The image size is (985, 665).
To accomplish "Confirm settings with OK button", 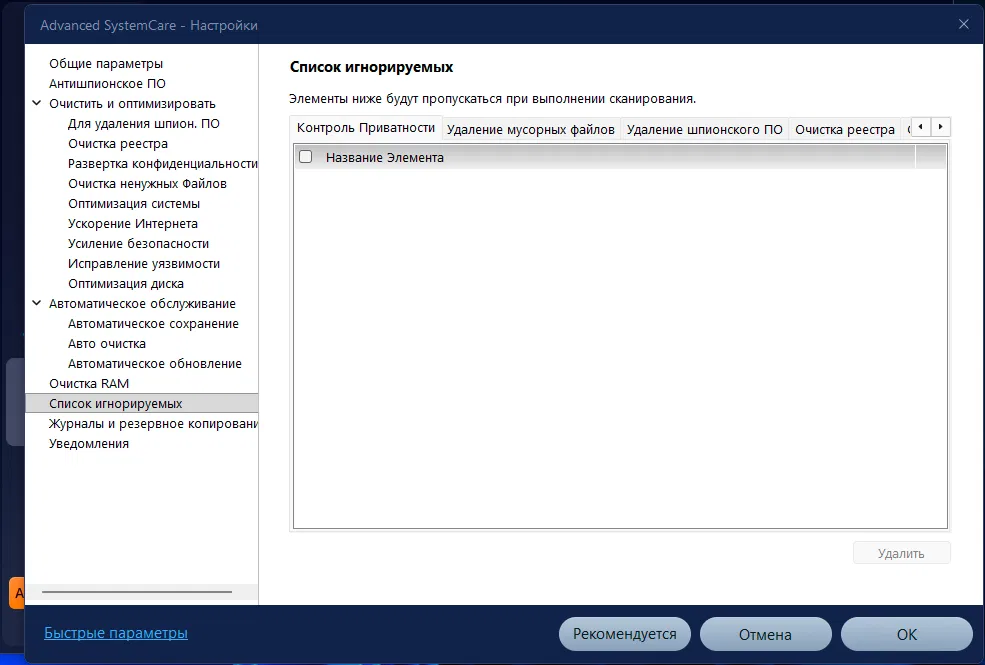I will coord(906,634).
